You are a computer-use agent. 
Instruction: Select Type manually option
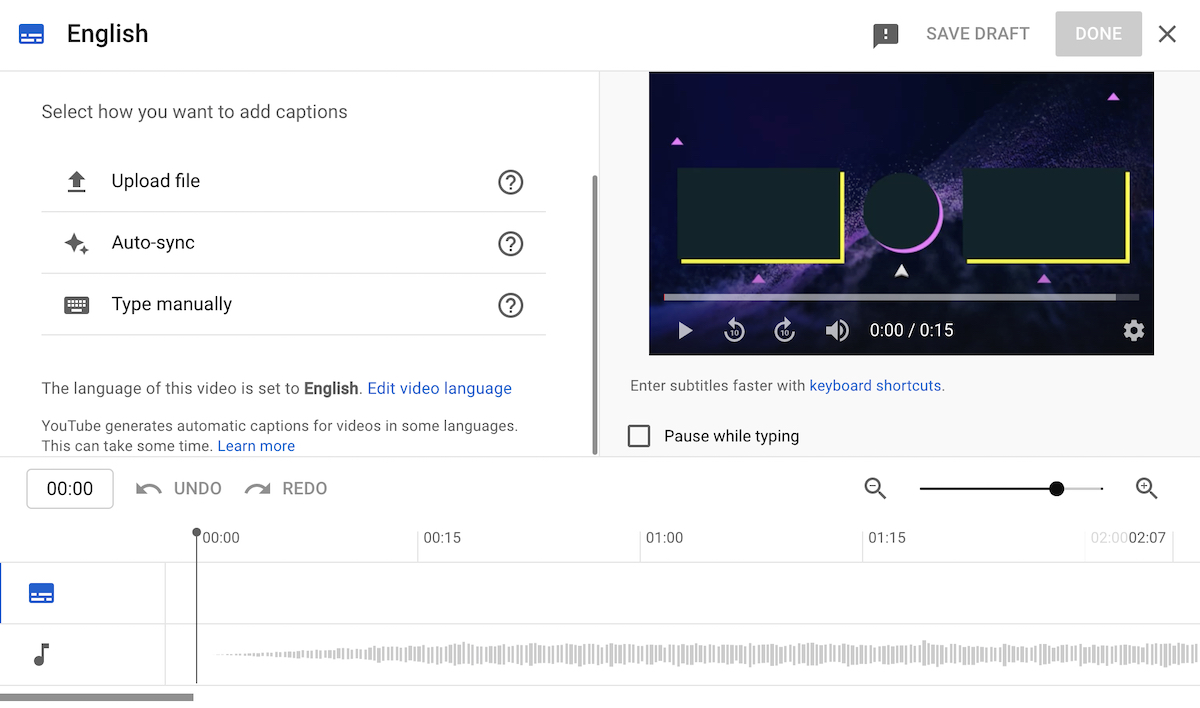click(171, 304)
